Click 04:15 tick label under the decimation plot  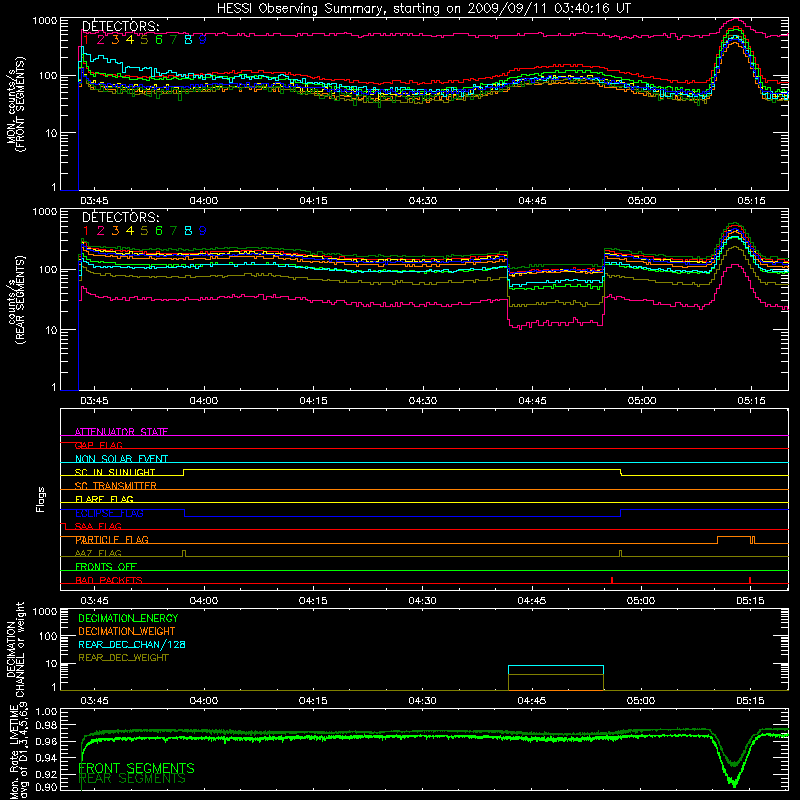click(x=313, y=701)
